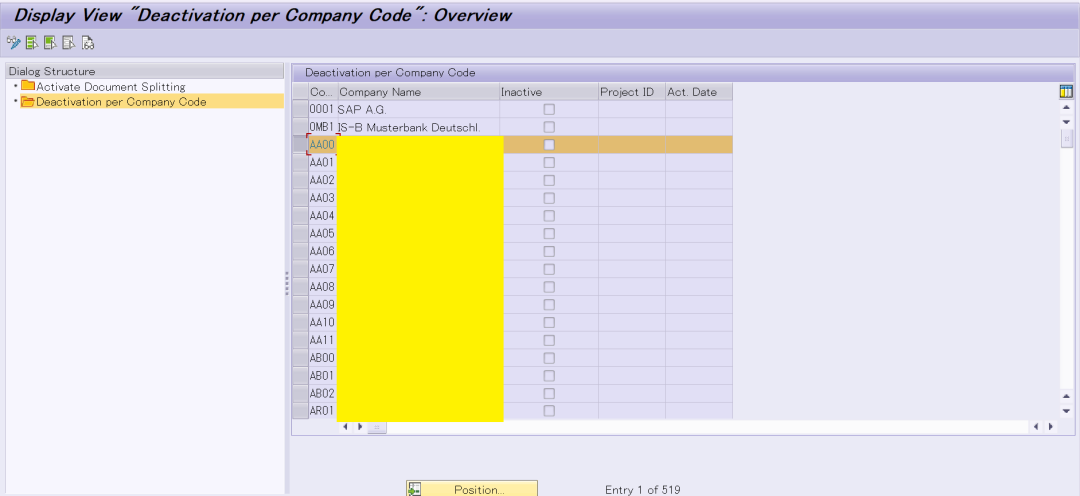The height and width of the screenshot is (496, 1080).
Task: Toggle Inactive checkbox for IS-B Musterbank
Action: point(549,127)
